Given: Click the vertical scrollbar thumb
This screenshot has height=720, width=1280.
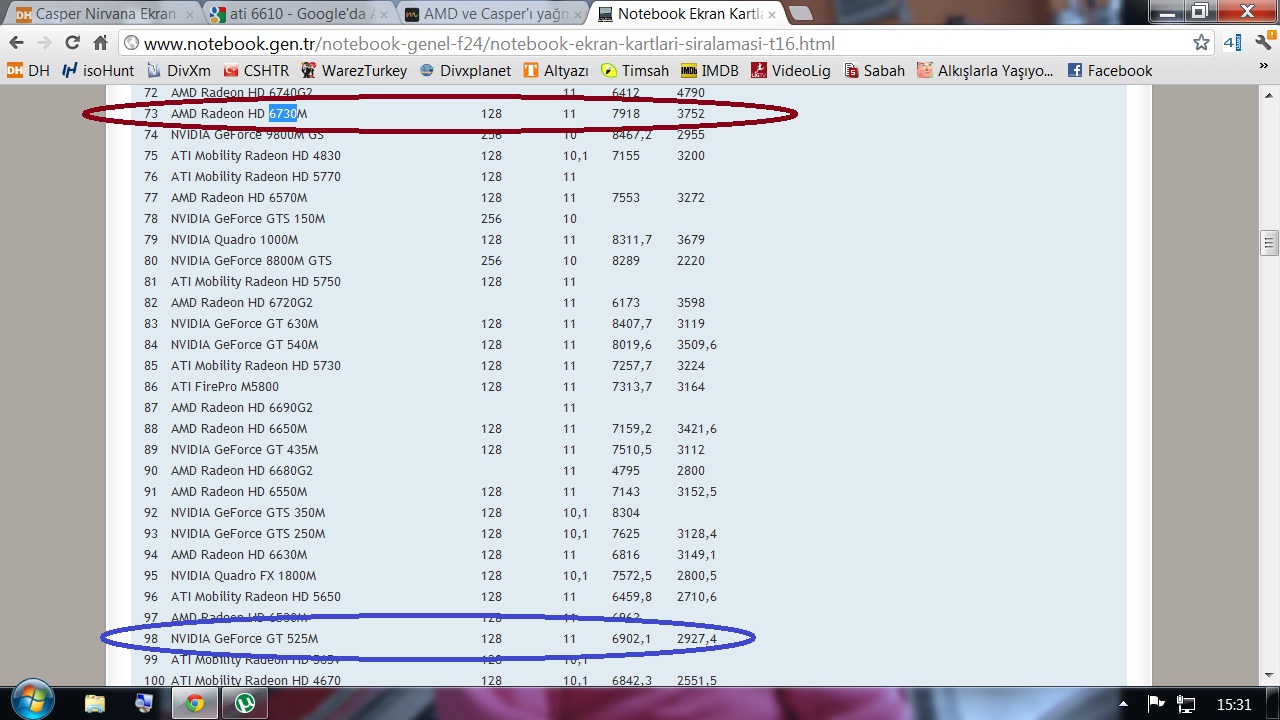Looking at the screenshot, I should pyautogui.click(x=1270, y=242).
